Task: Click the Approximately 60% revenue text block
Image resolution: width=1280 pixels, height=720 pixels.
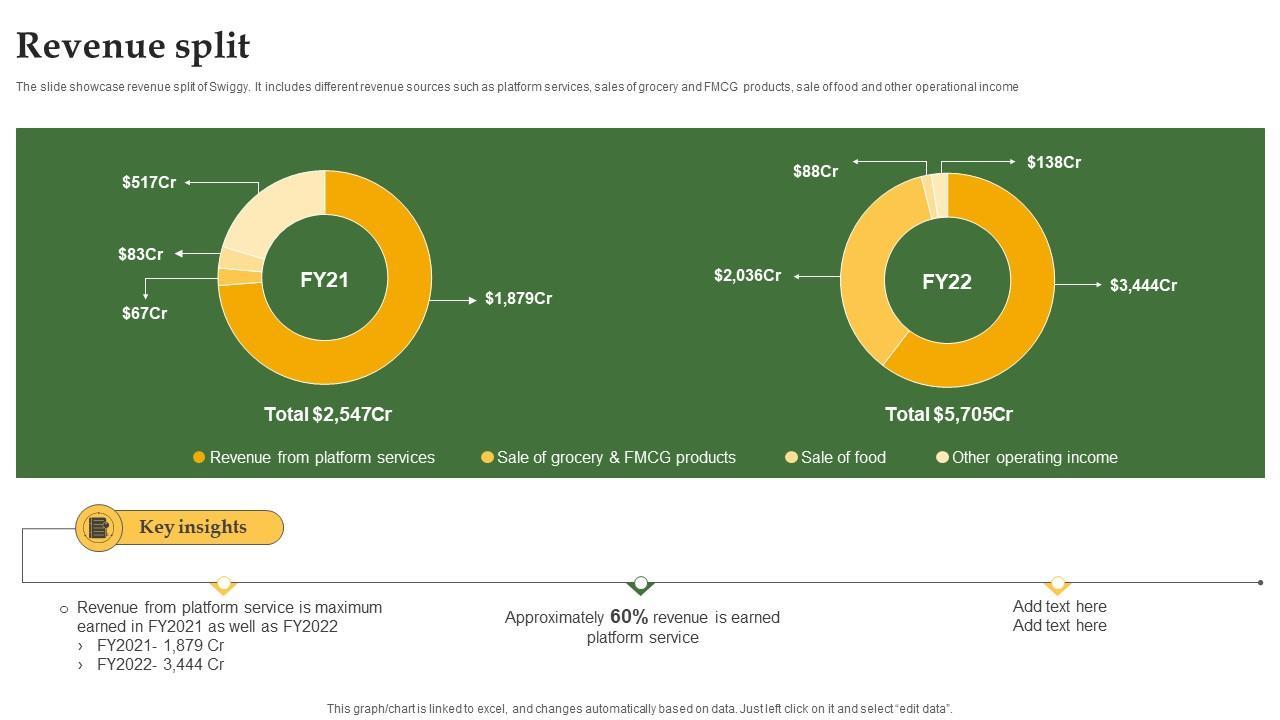Action: pyautogui.click(x=642, y=627)
